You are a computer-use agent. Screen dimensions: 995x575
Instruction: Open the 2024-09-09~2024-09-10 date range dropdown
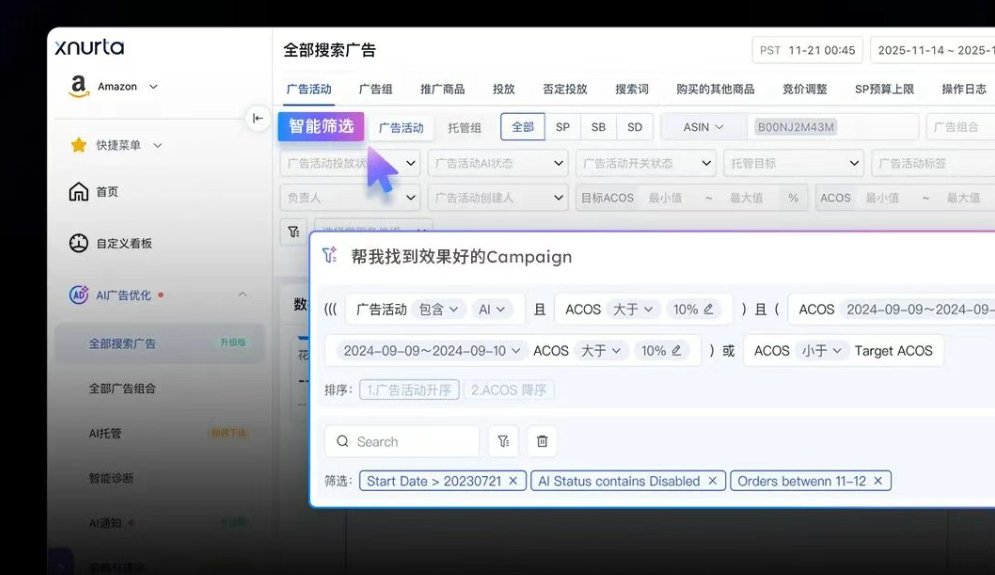(x=432, y=350)
